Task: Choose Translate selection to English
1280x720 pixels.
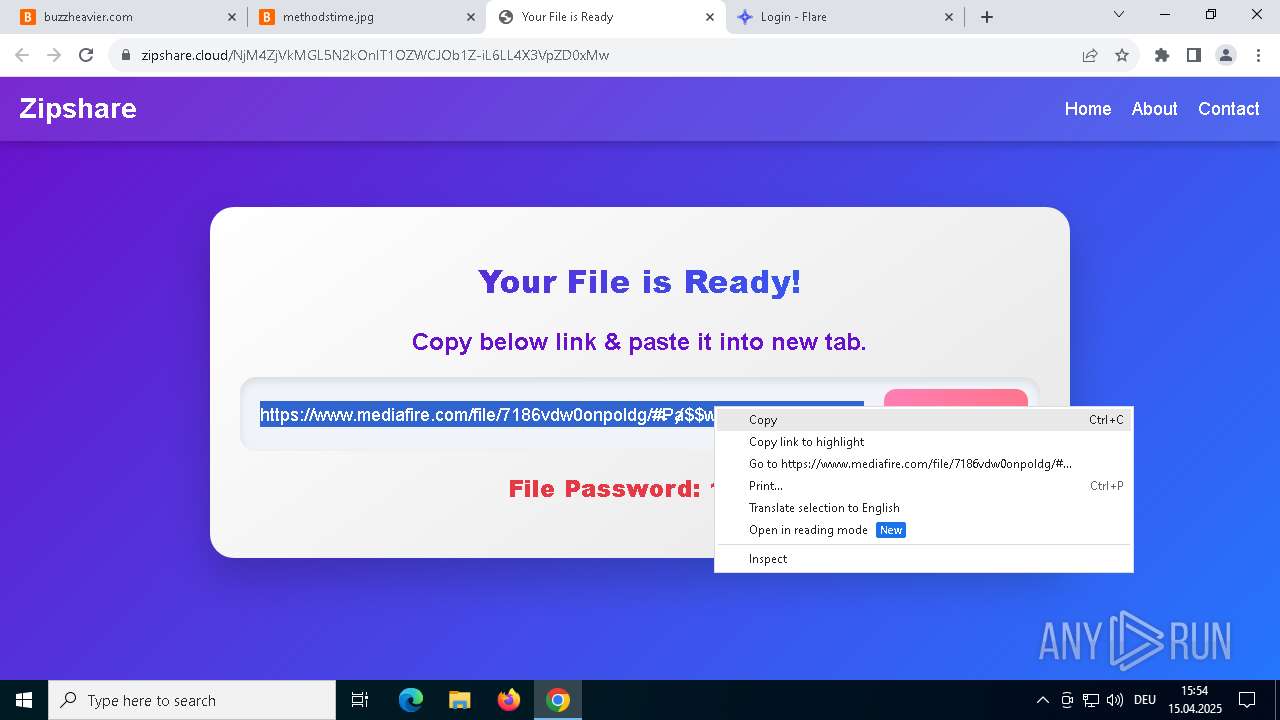Action: pyautogui.click(x=924, y=508)
